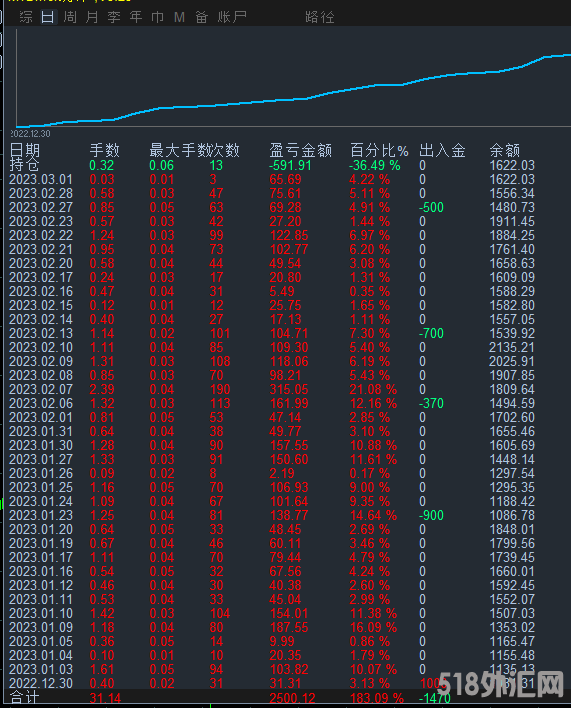Click the 余额 column header
Screen dimensions: 571x708
coord(505,150)
